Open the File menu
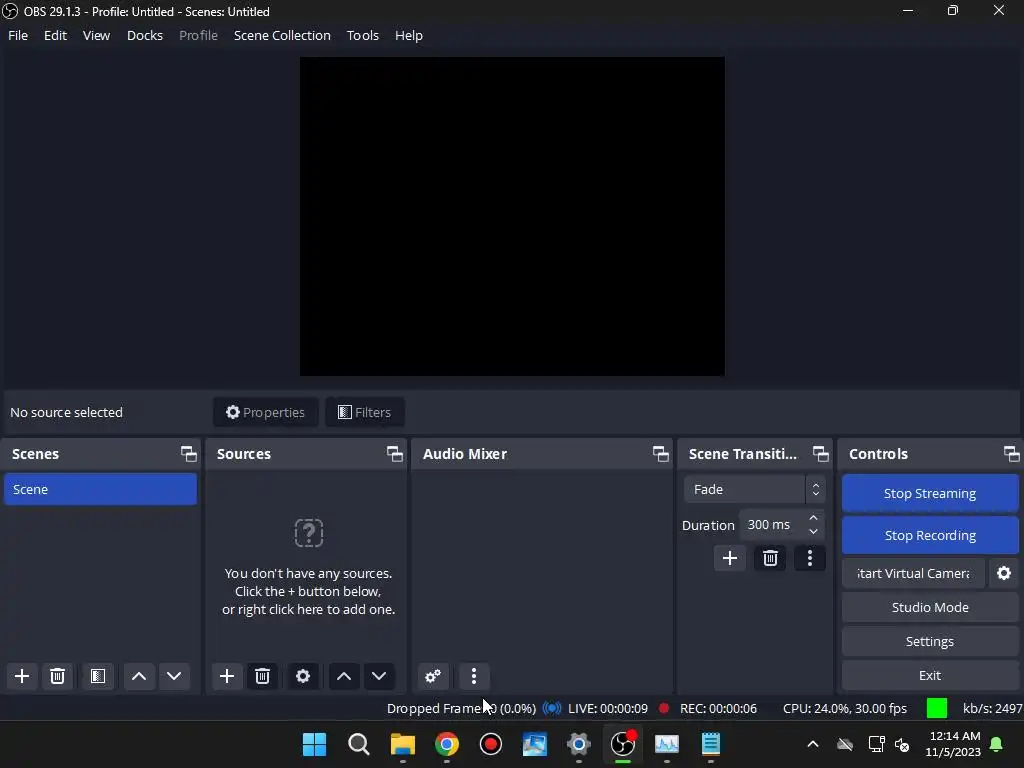1024x768 pixels. [x=18, y=35]
